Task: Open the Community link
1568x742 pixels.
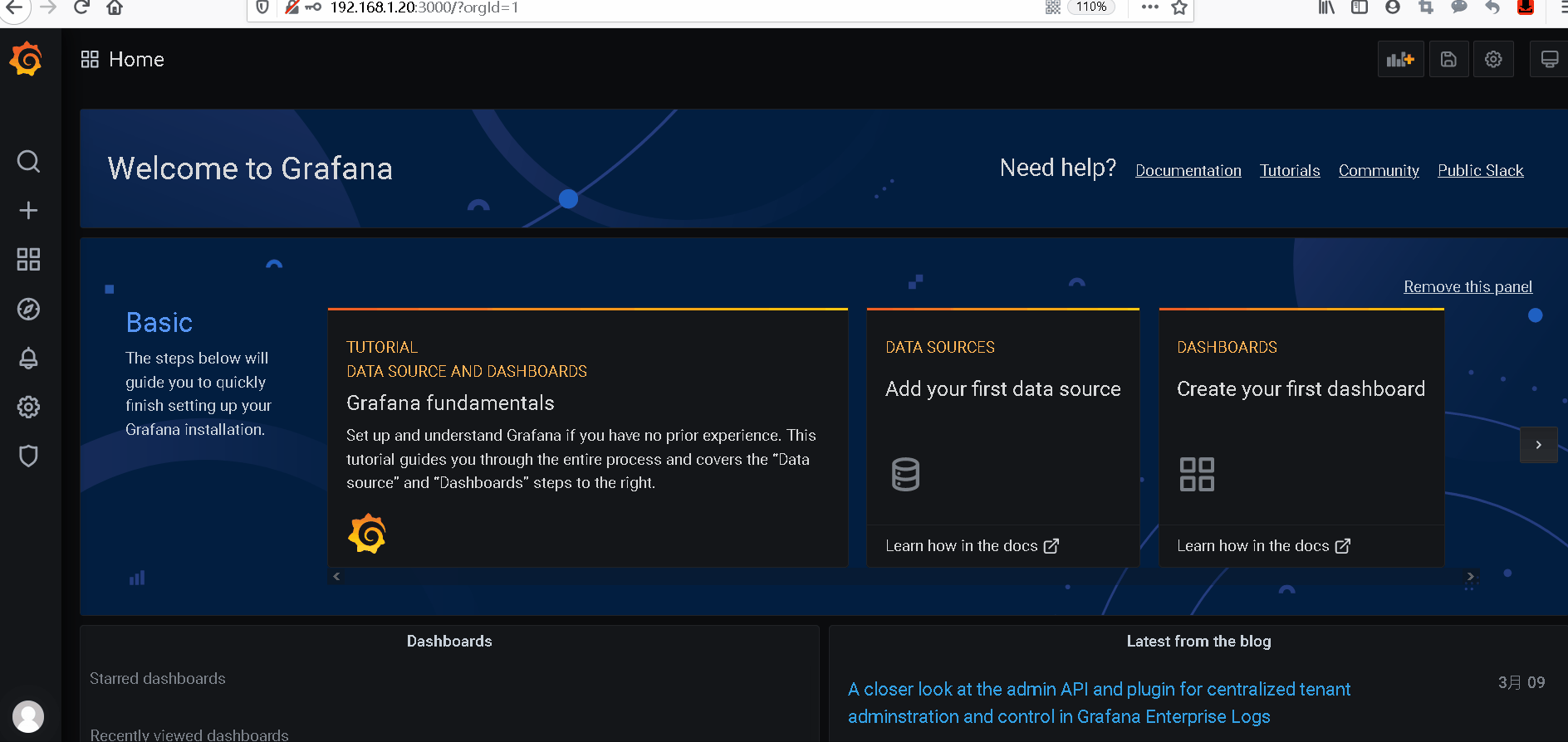Action: click(x=1379, y=170)
